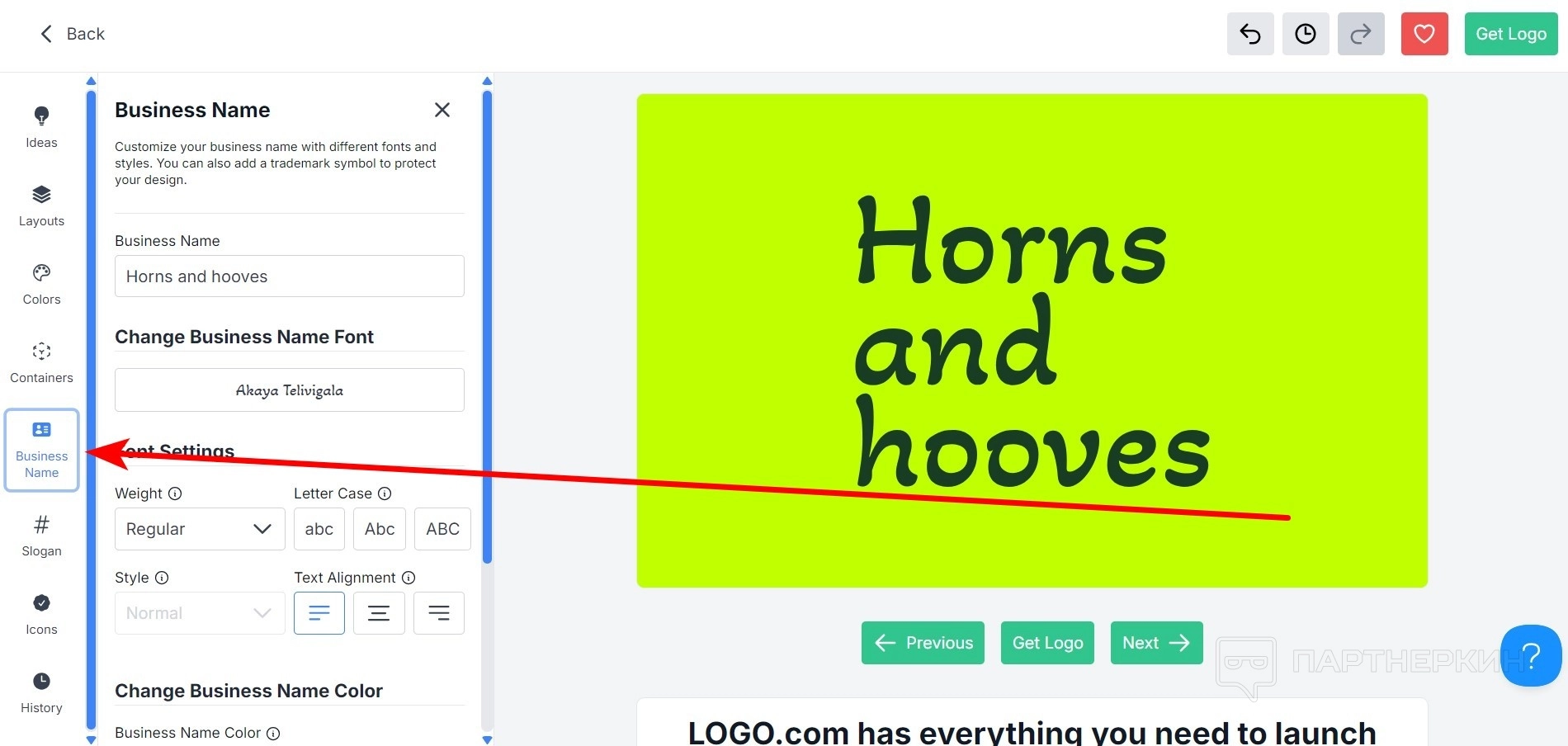Click the Change Business Name Color heading
The height and width of the screenshot is (746, 1568).
(x=248, y=691)
